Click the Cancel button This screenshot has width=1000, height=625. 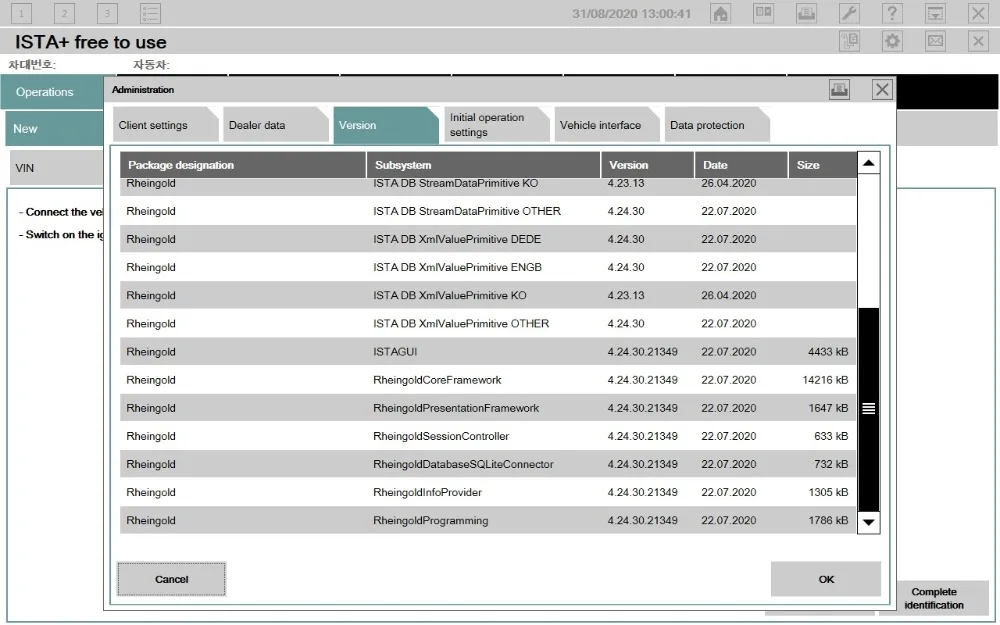pyautogui.click(x=172, y=579)
